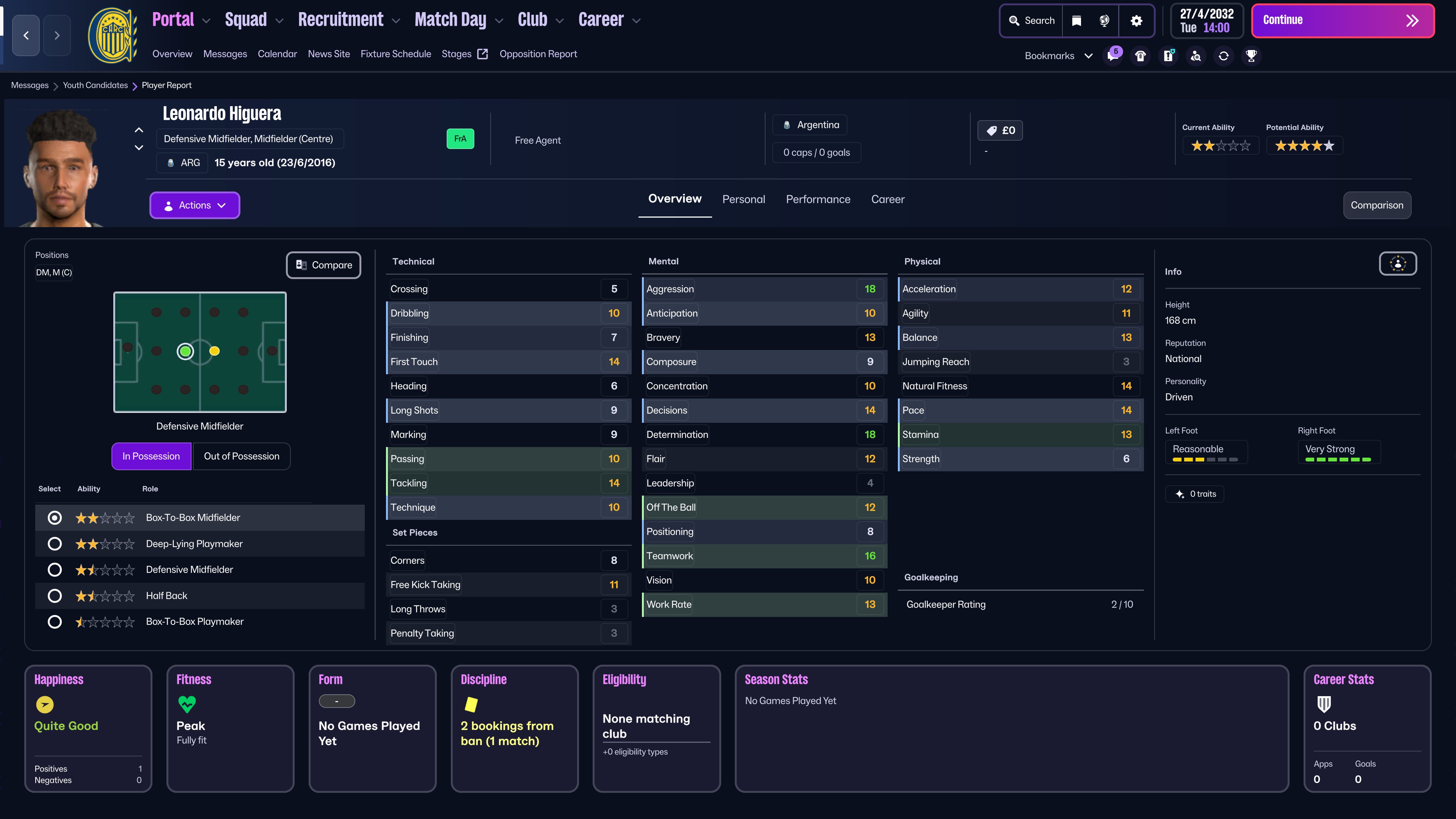Open messages inbox with 5 badge
This screenshot has width=1456, height=819.
(1112, 55)
